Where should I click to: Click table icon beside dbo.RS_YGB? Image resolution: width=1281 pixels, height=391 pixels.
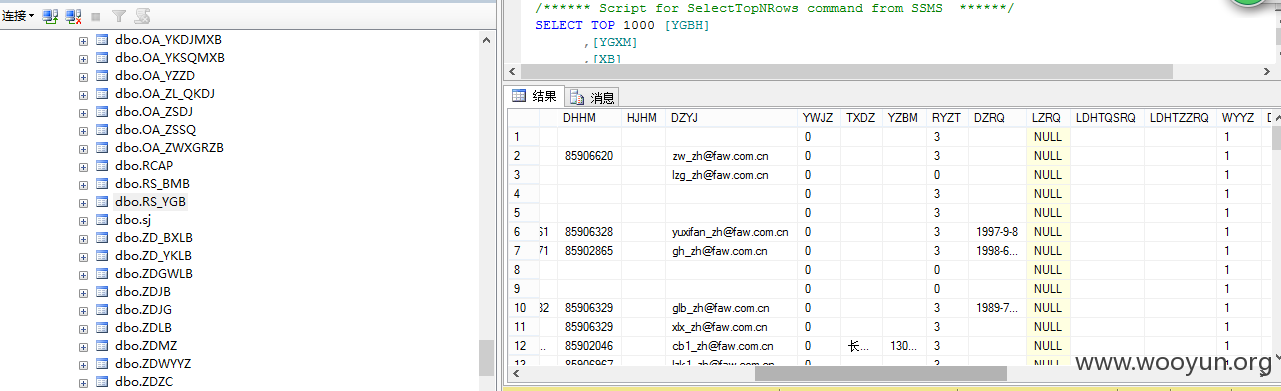pyautogui.click(x=102, y=202)
